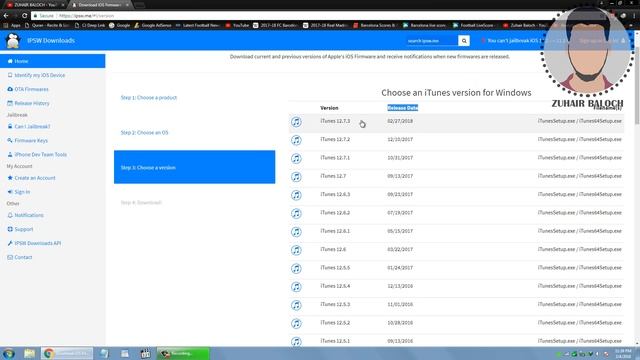Click the iTunes 12.6.3 version text

[x=335, y=195]
